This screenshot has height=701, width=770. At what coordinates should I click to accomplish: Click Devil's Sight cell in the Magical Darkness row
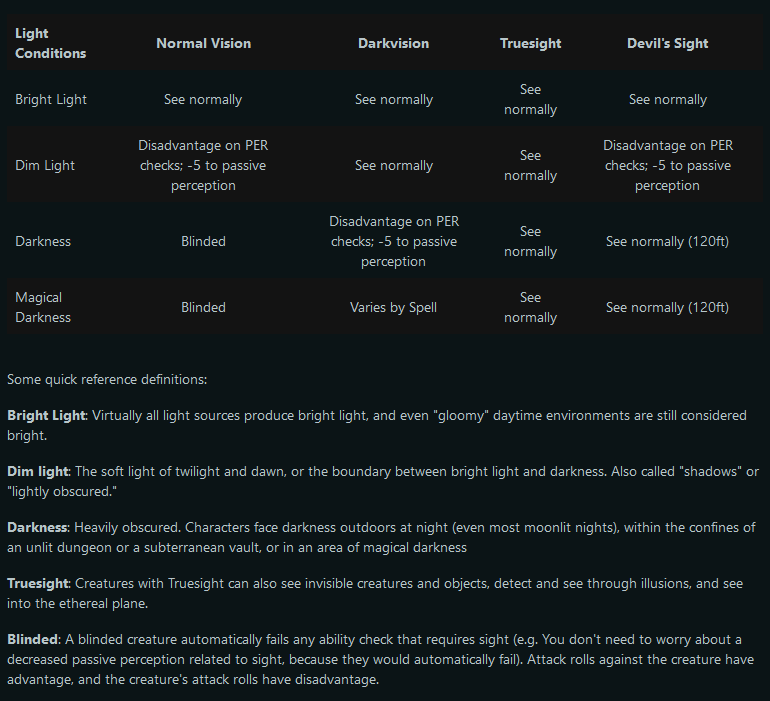tap(667, 307)
